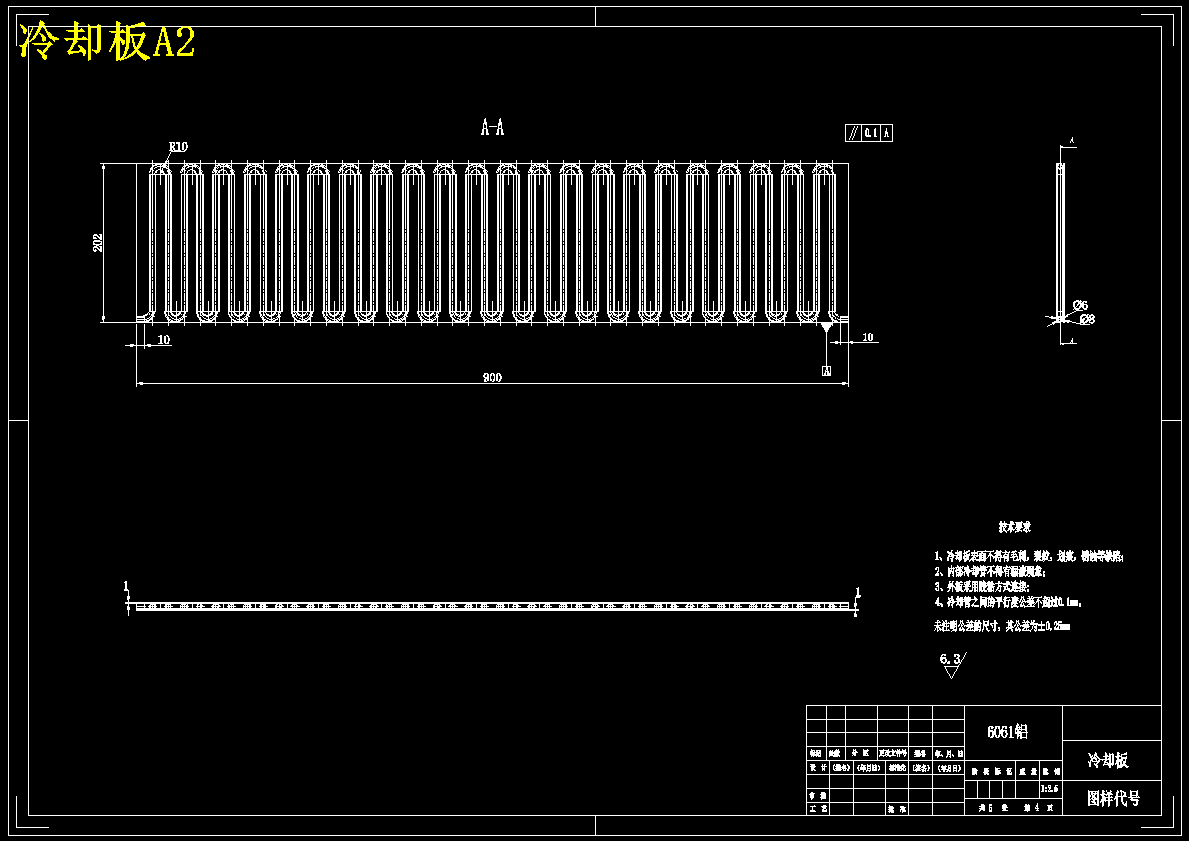The height and width of the screenshot is (841, 1189).
Task: Select the Ø6 diameter annotation
Action: click(1081, 306)
